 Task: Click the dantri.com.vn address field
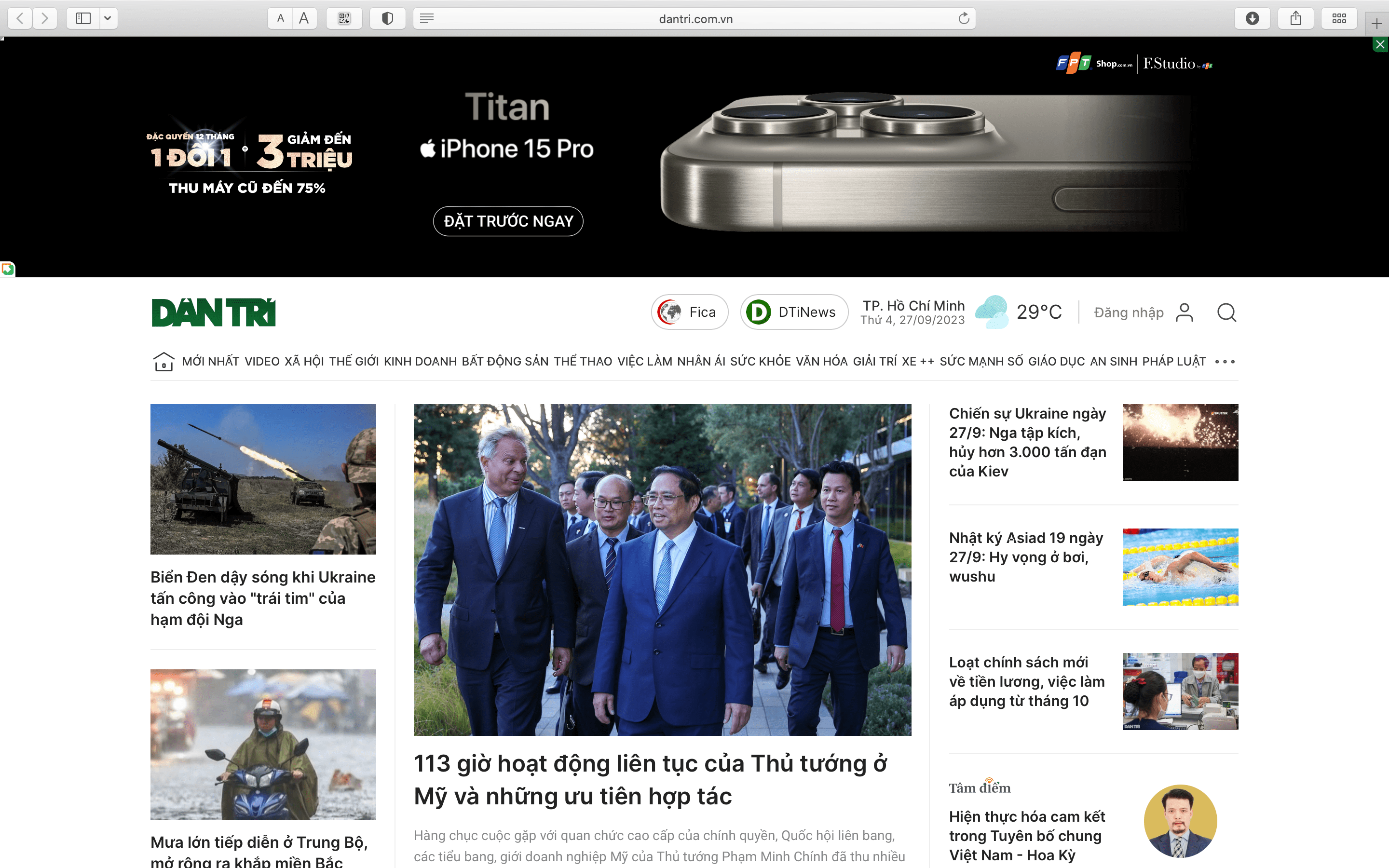(695, 18)
